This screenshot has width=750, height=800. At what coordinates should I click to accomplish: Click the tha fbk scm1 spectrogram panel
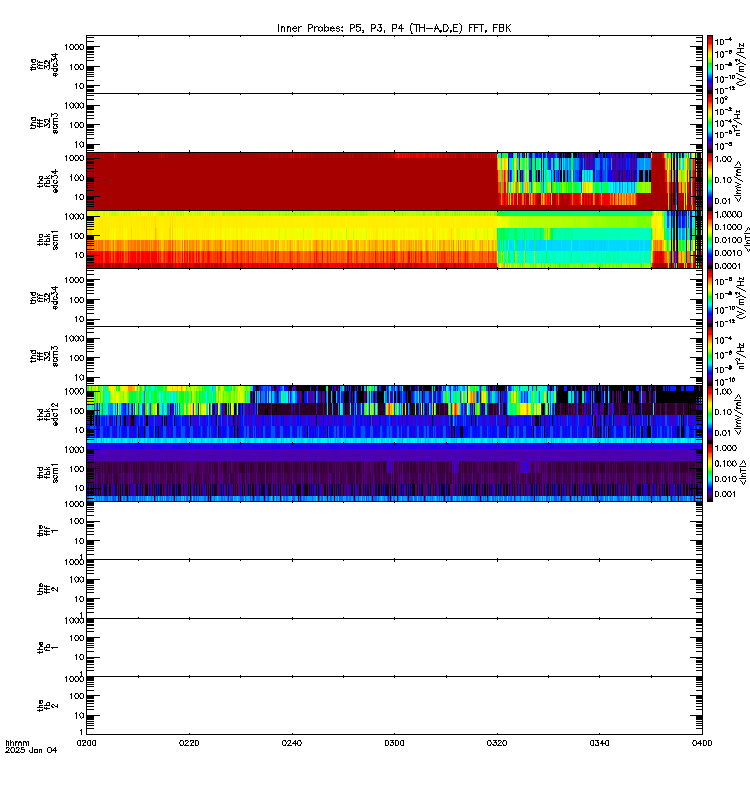(394, 239)
